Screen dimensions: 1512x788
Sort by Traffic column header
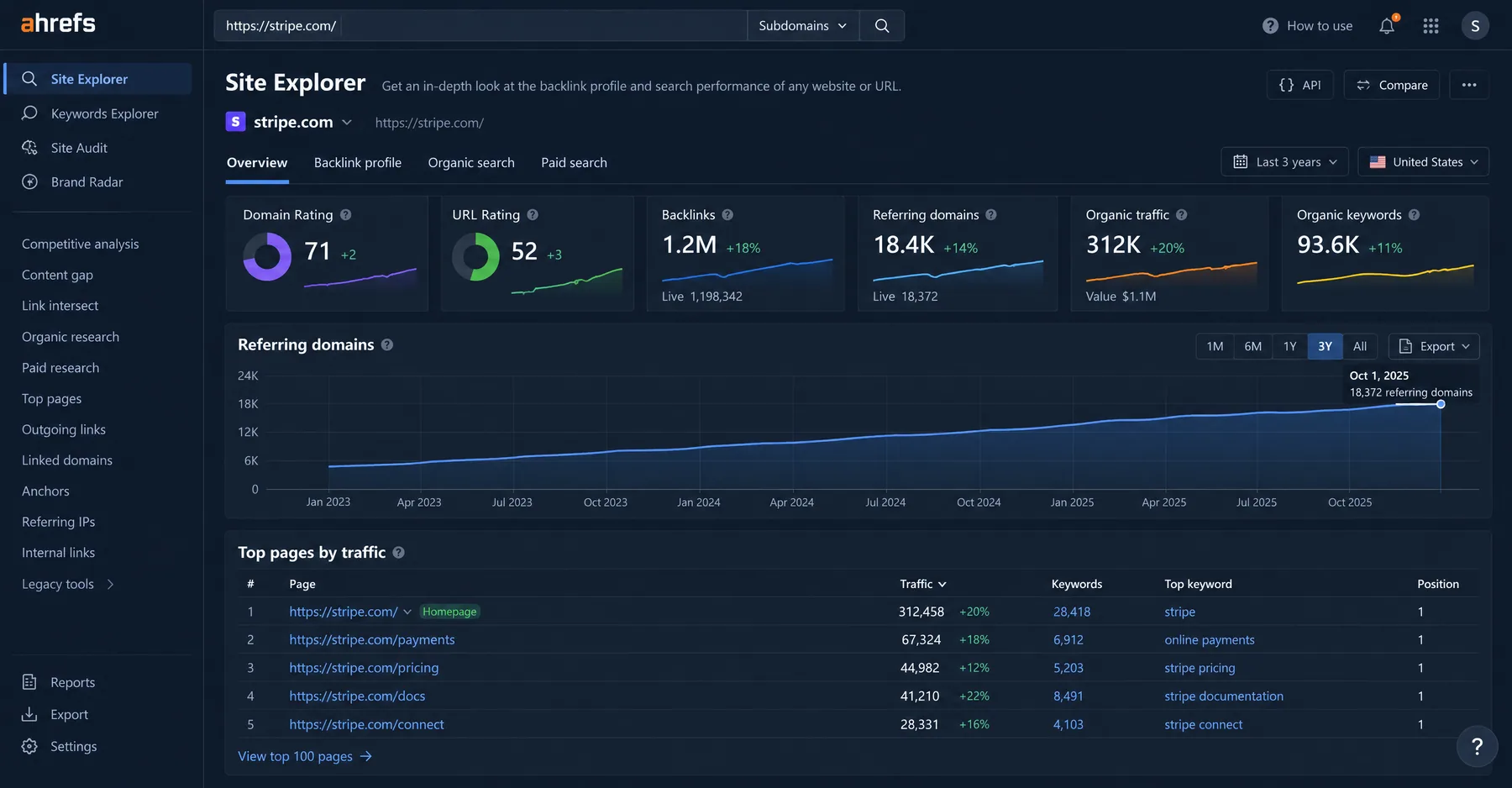[923, 584]
